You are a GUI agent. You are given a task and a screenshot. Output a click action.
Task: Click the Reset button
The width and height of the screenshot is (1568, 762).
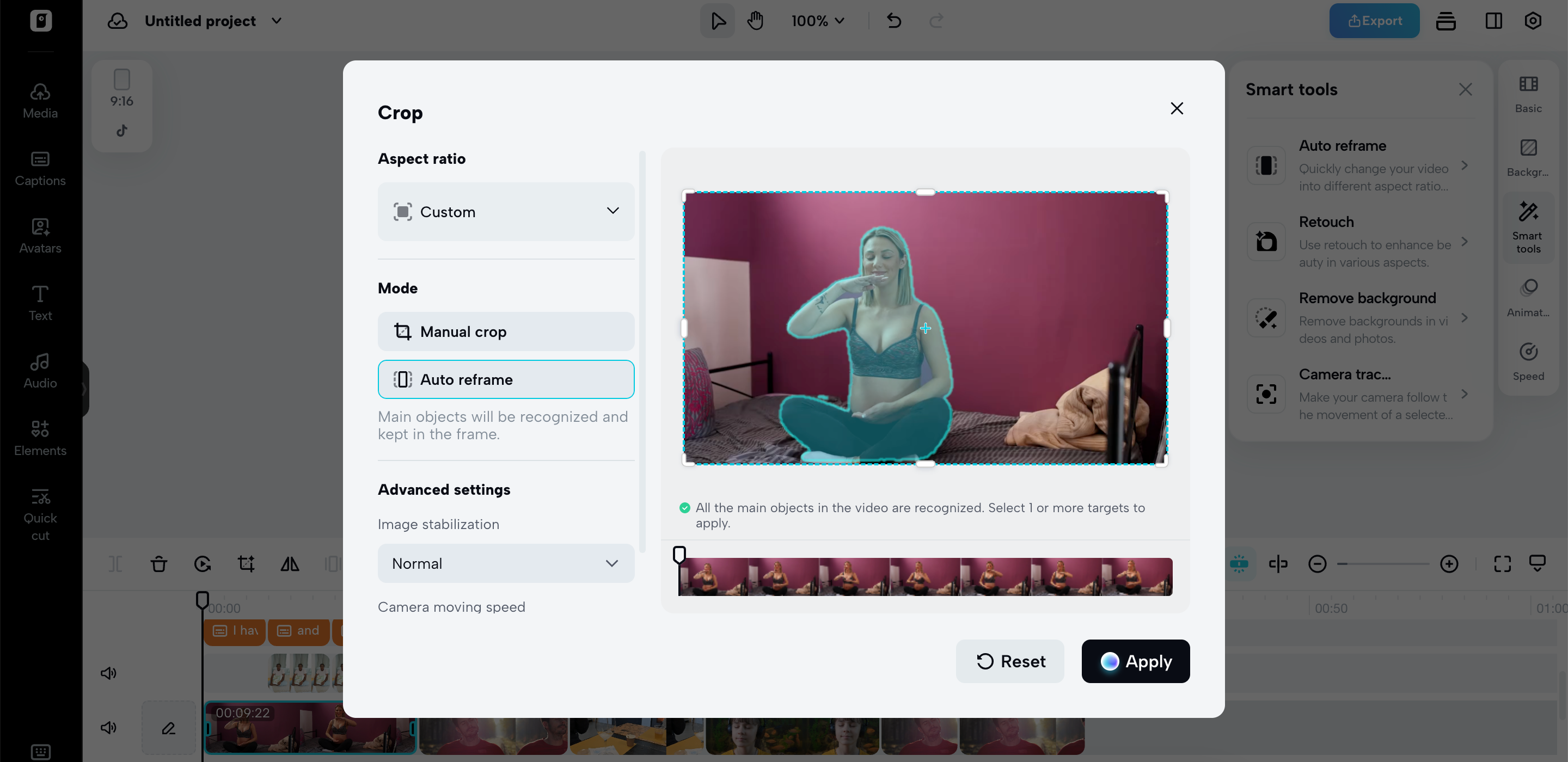click(x=1010, y=661)
